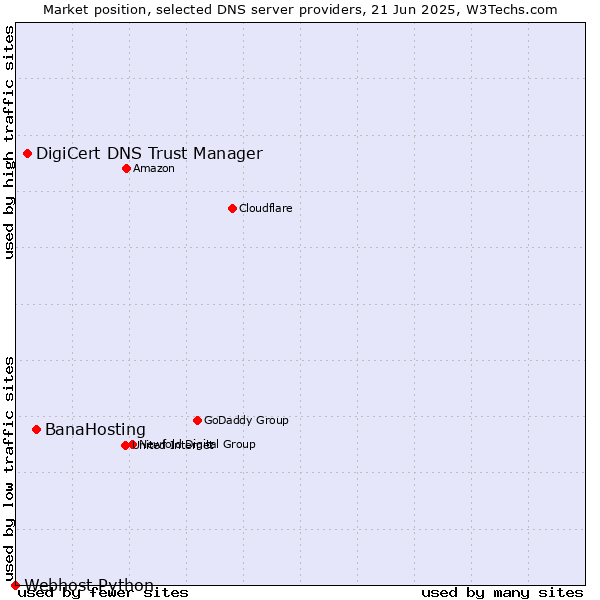The width and height of the screenshot is (600, 600).
Task: Click the 'used by low traffic sites' axis label
Action: pos(9,469)
